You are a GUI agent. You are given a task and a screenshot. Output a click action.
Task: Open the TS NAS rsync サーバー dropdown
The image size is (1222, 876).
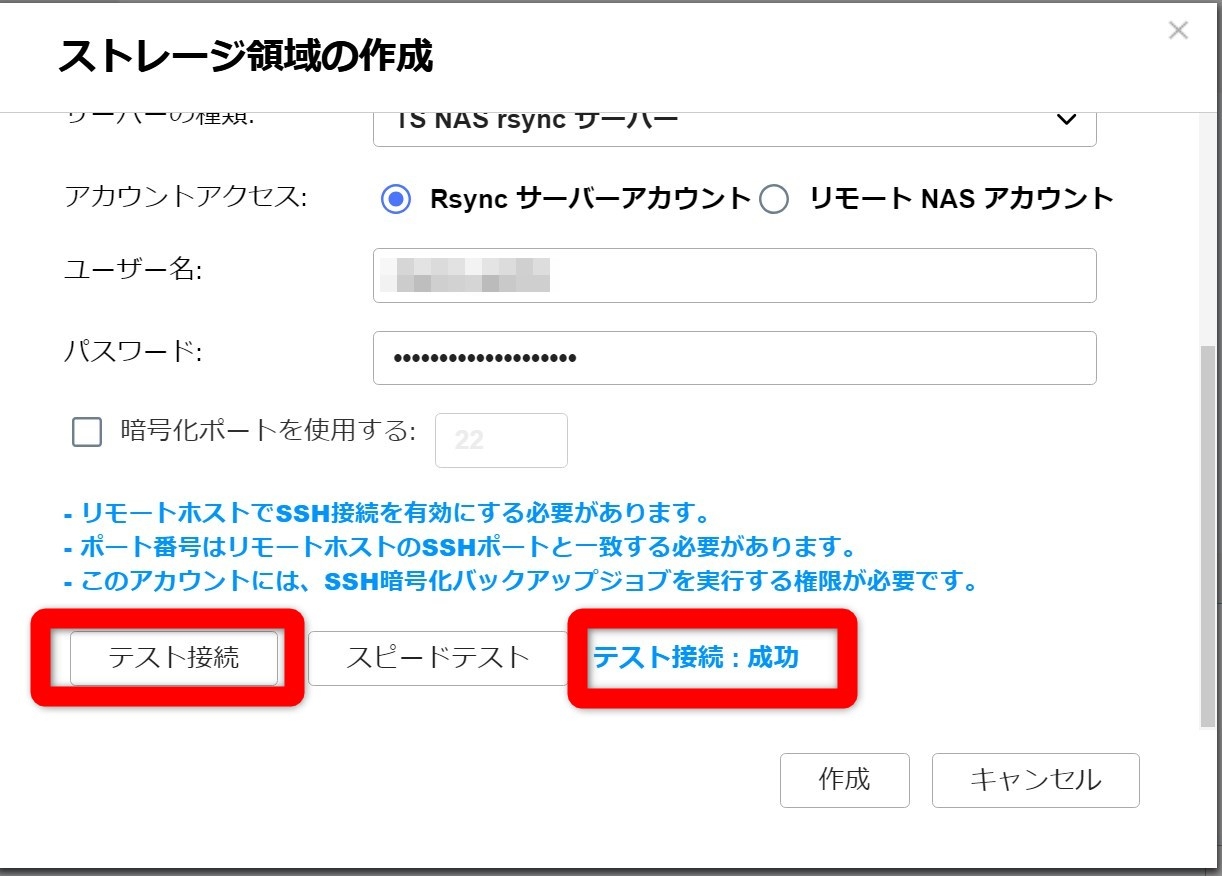[733, 121]
